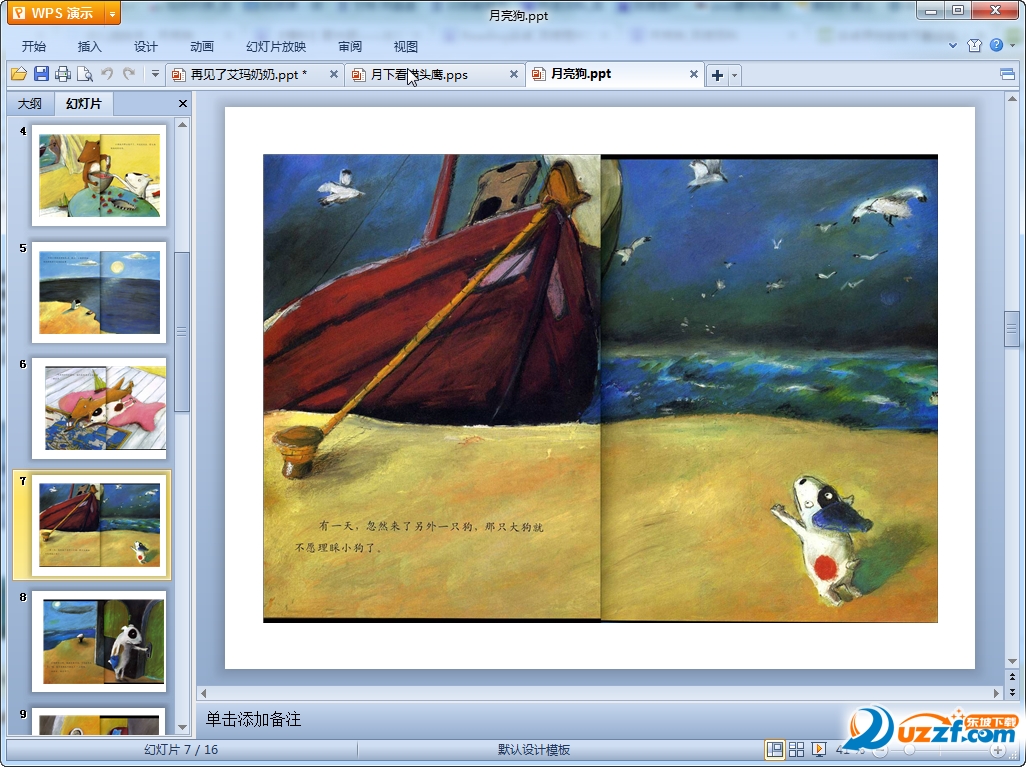The width and height of the screenshot is (1026, 767).
Task: Close the slide thumbnail pane
Action: coord(183,103)
